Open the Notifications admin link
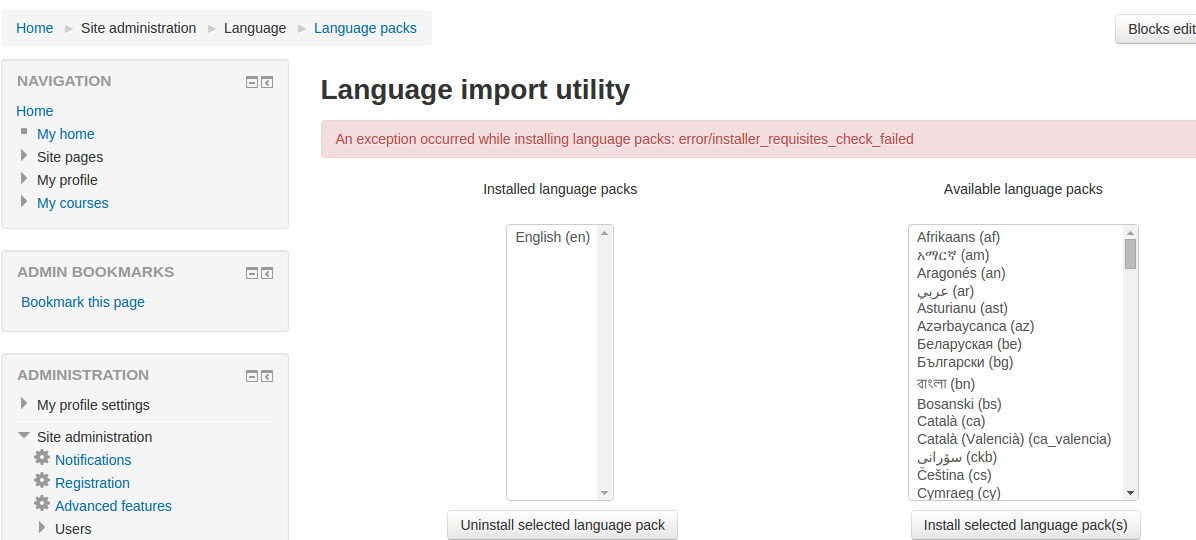Image resolution: width=1196 pixels, height=540 pixels. [x=93, y=460]
